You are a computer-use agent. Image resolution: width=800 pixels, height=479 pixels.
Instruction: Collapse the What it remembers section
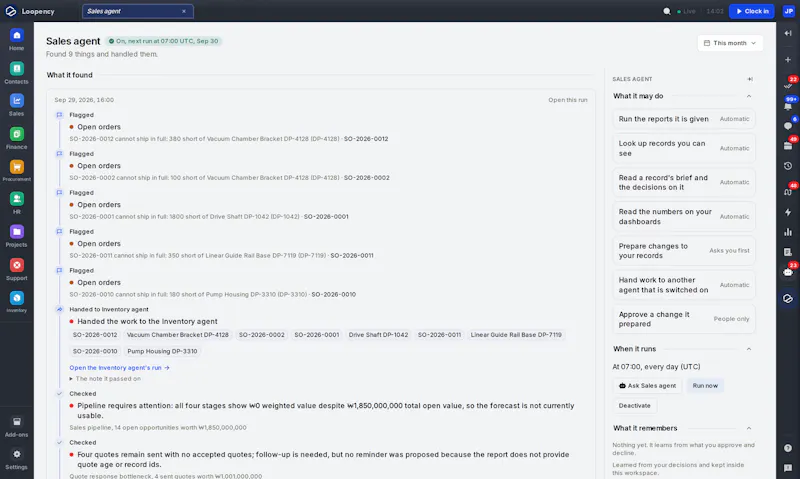pyautogui.click(x=748, y=428)
